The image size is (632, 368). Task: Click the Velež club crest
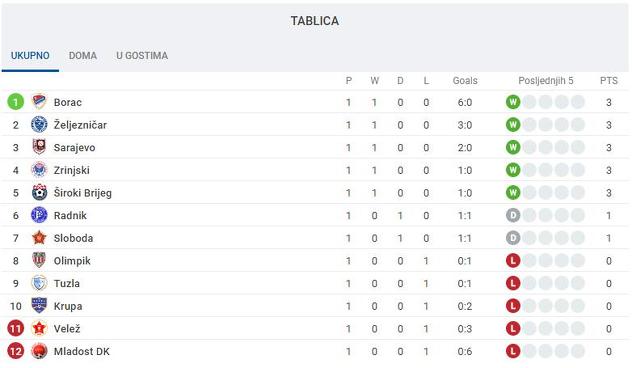pos(39,328)
